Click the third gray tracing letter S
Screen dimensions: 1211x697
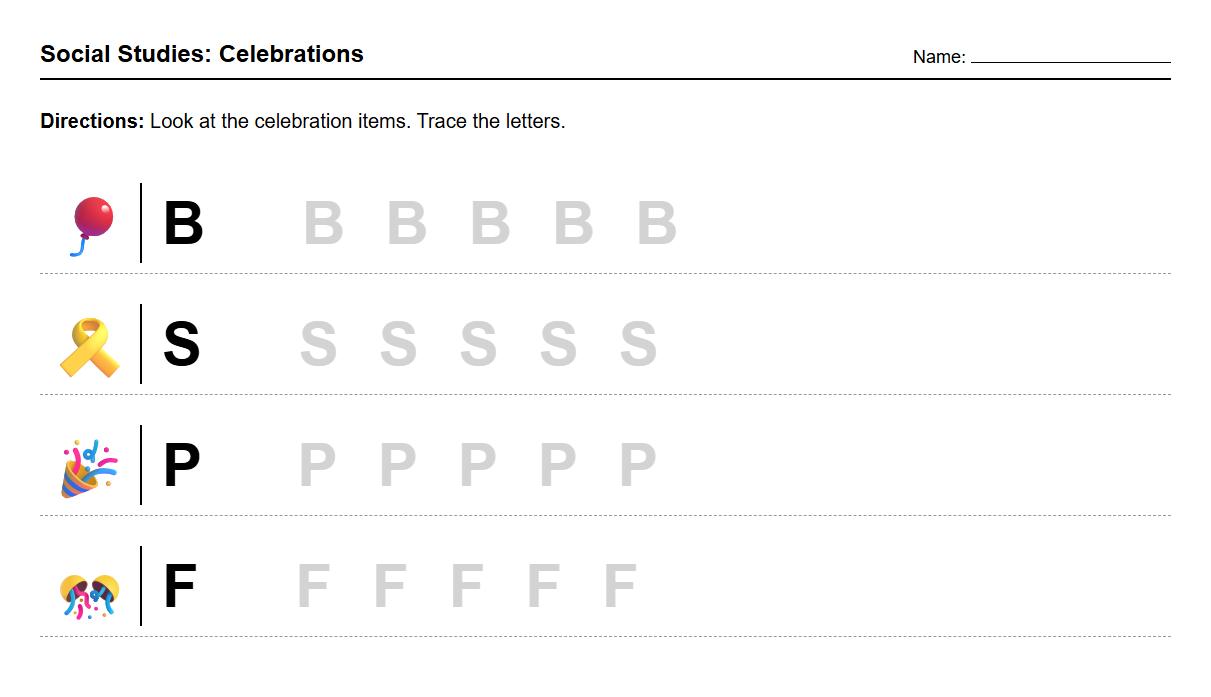coord(478,345)
